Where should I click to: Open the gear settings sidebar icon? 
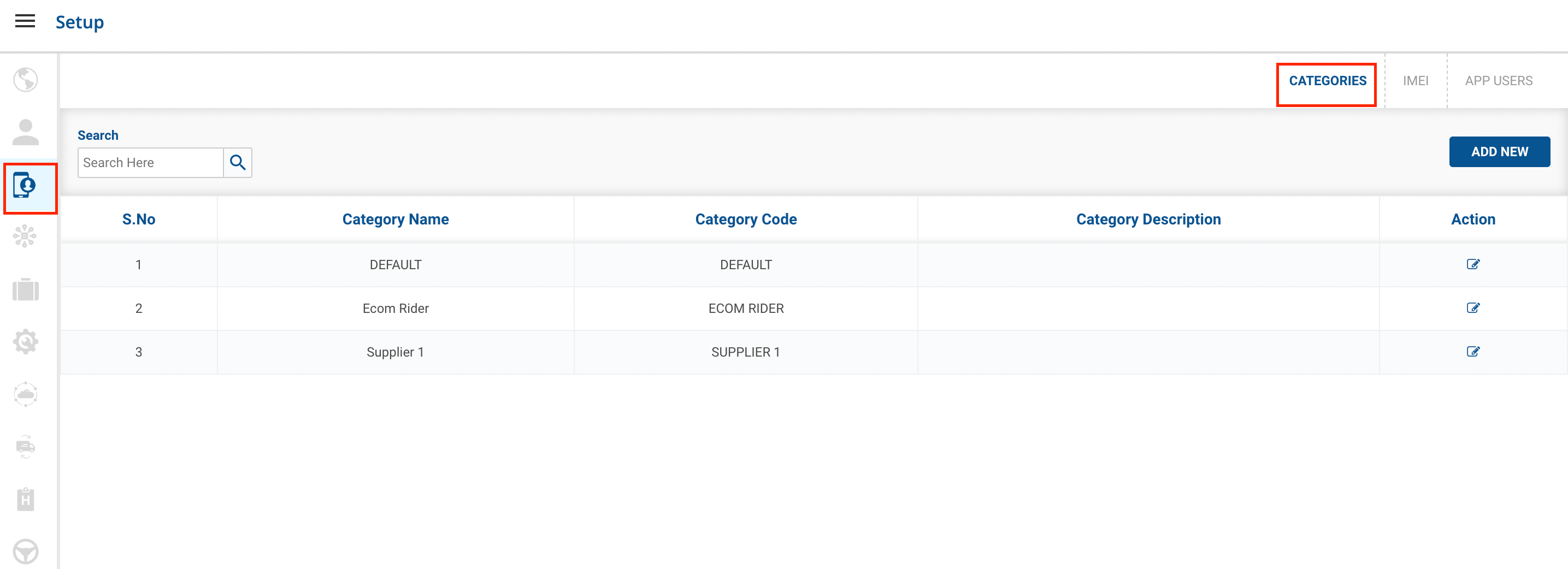click(x=26, y=341)
